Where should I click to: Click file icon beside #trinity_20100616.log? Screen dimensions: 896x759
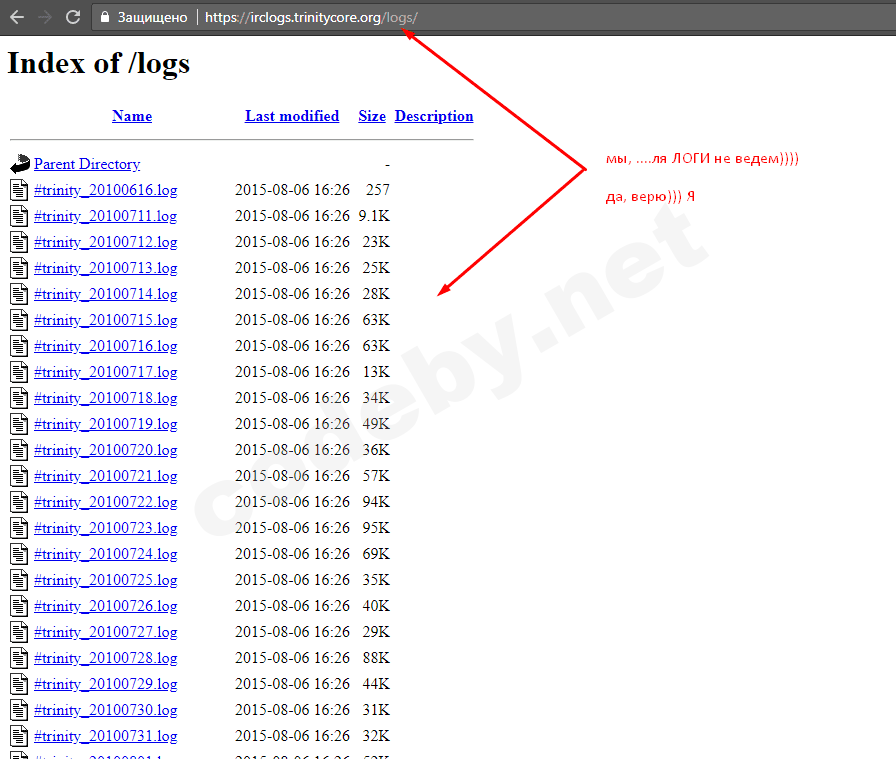click(x=19, y=190)
